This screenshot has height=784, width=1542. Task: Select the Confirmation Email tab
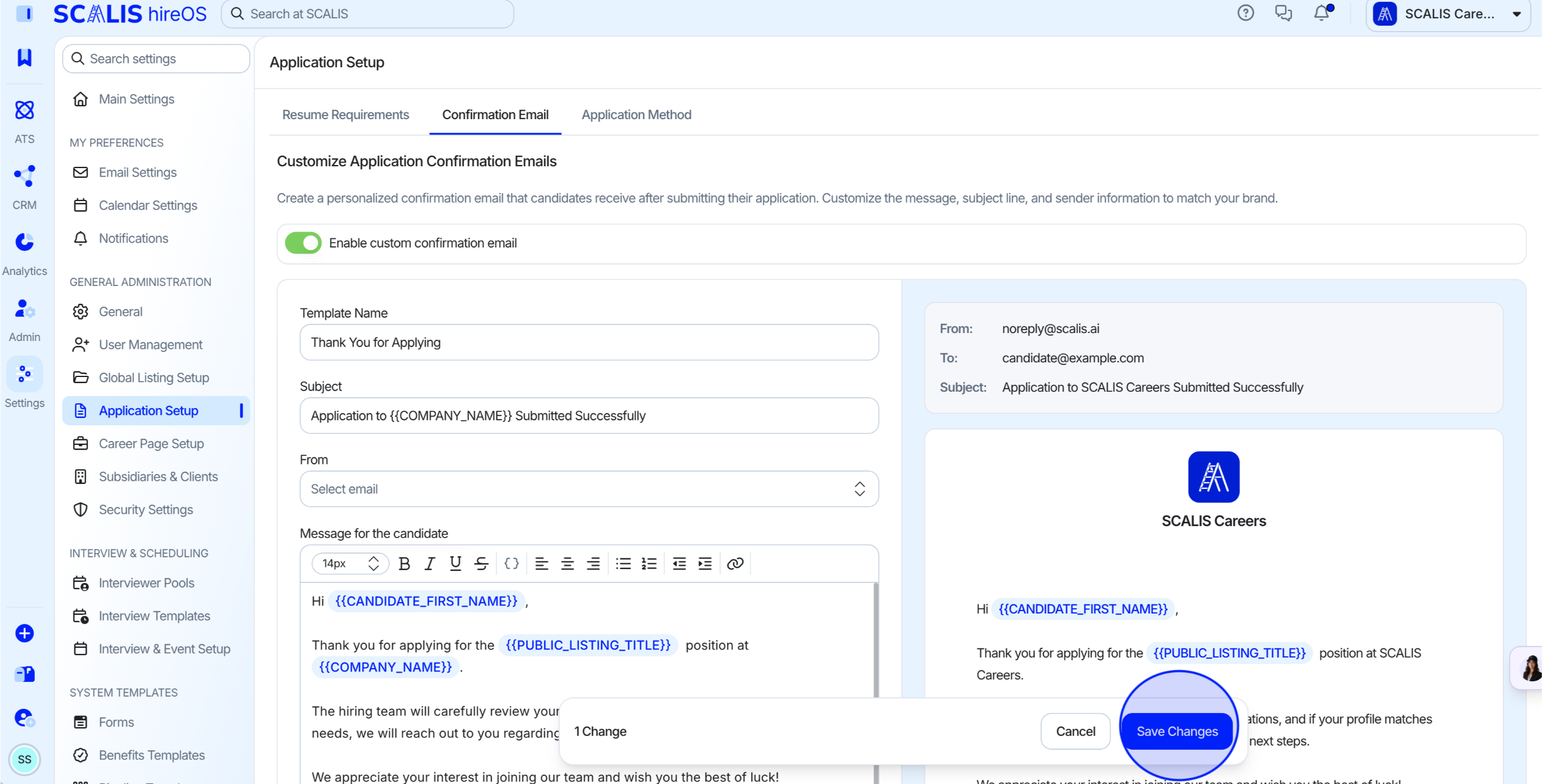pyautogui.click(x=495, y=115)
